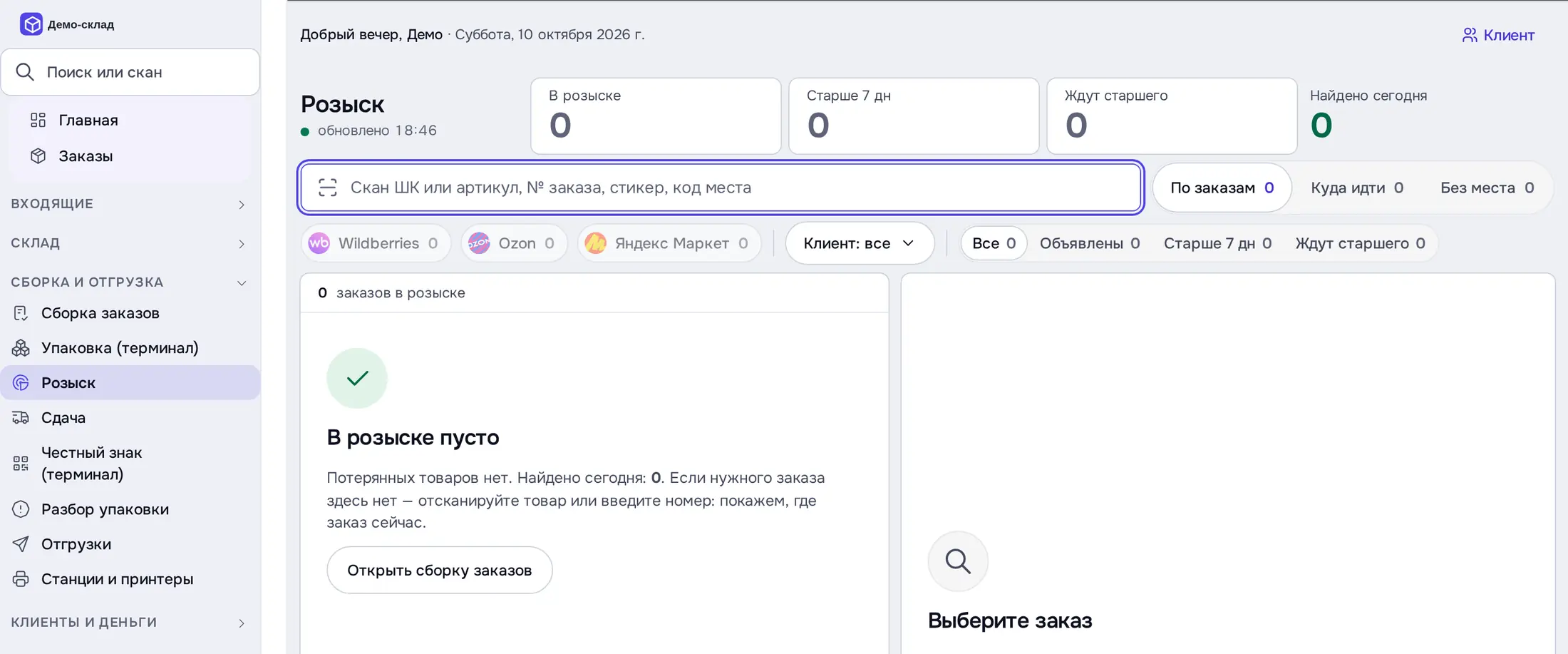Expand the КЛИЕНТЫ И ДЕНЬГИ section
This screenshot has width=1568, height=654.
[x=129, y=623]
